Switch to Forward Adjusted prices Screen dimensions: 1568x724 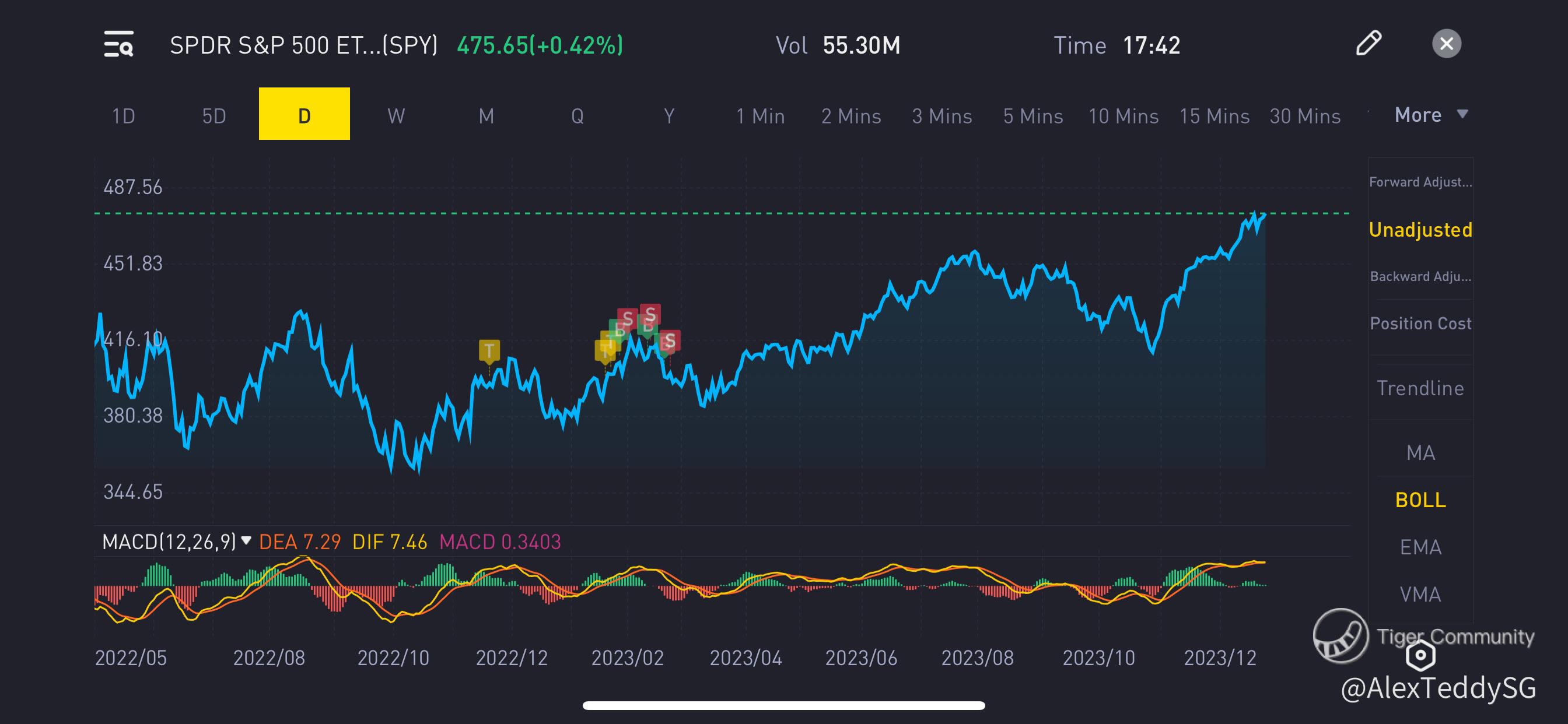click(1420, 182)
